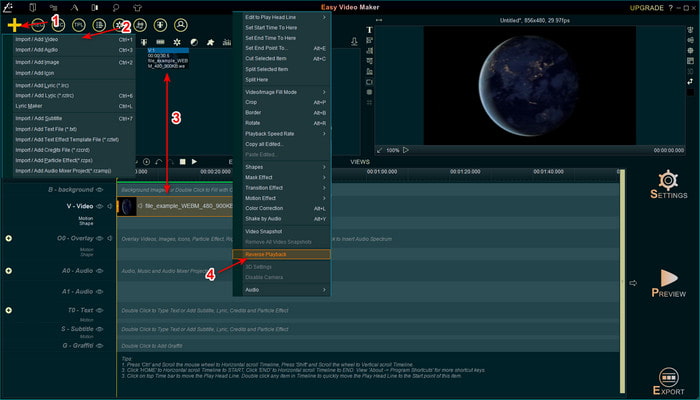Click the TPL circular toolbar icon

79,25
